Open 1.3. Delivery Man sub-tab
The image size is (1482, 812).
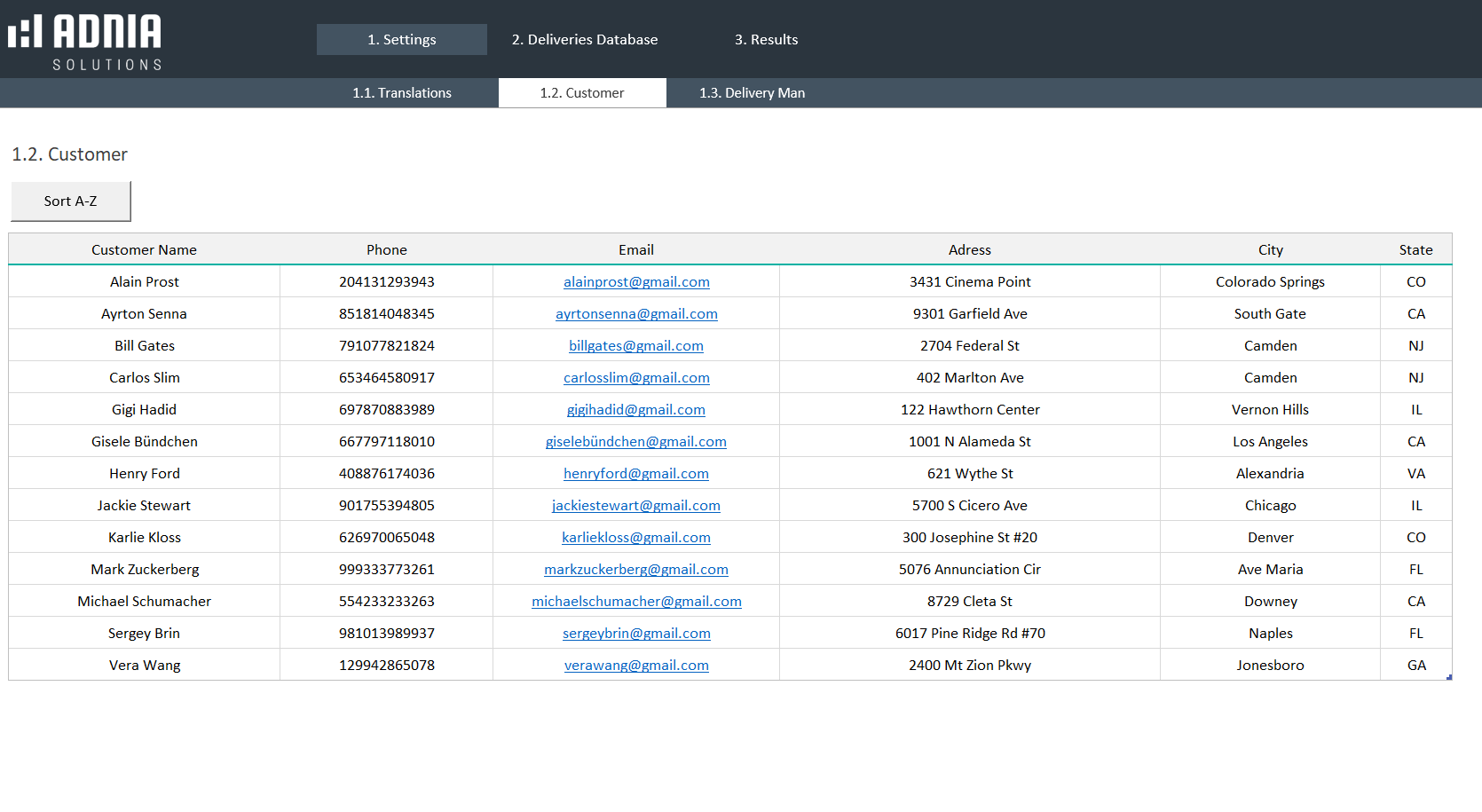[x=752, y=93]
